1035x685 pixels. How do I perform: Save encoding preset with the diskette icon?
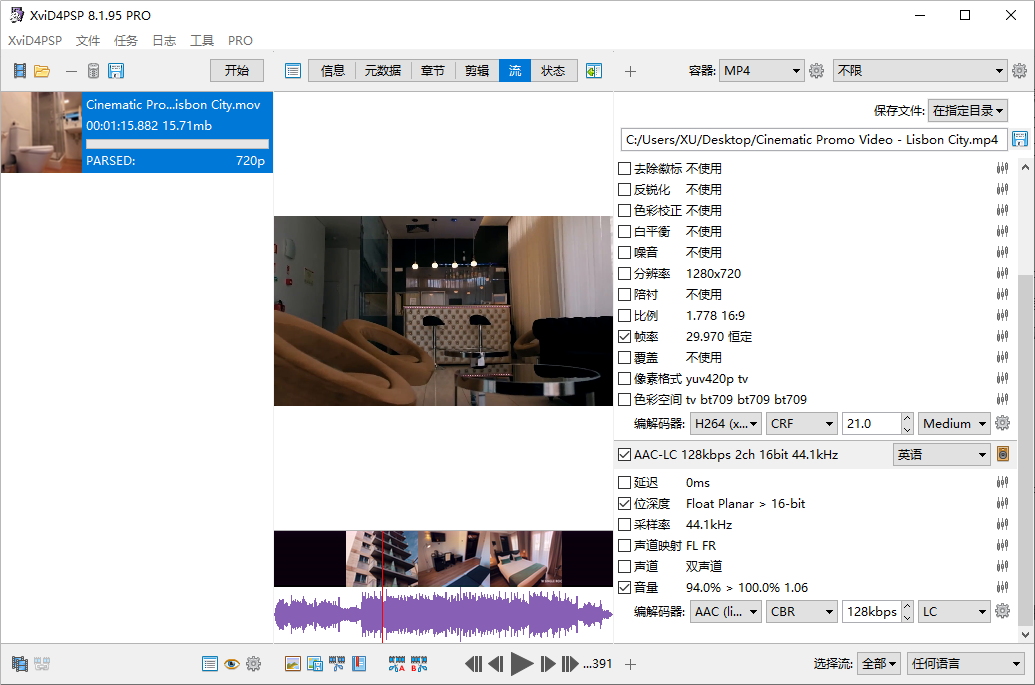pos(116,70)
